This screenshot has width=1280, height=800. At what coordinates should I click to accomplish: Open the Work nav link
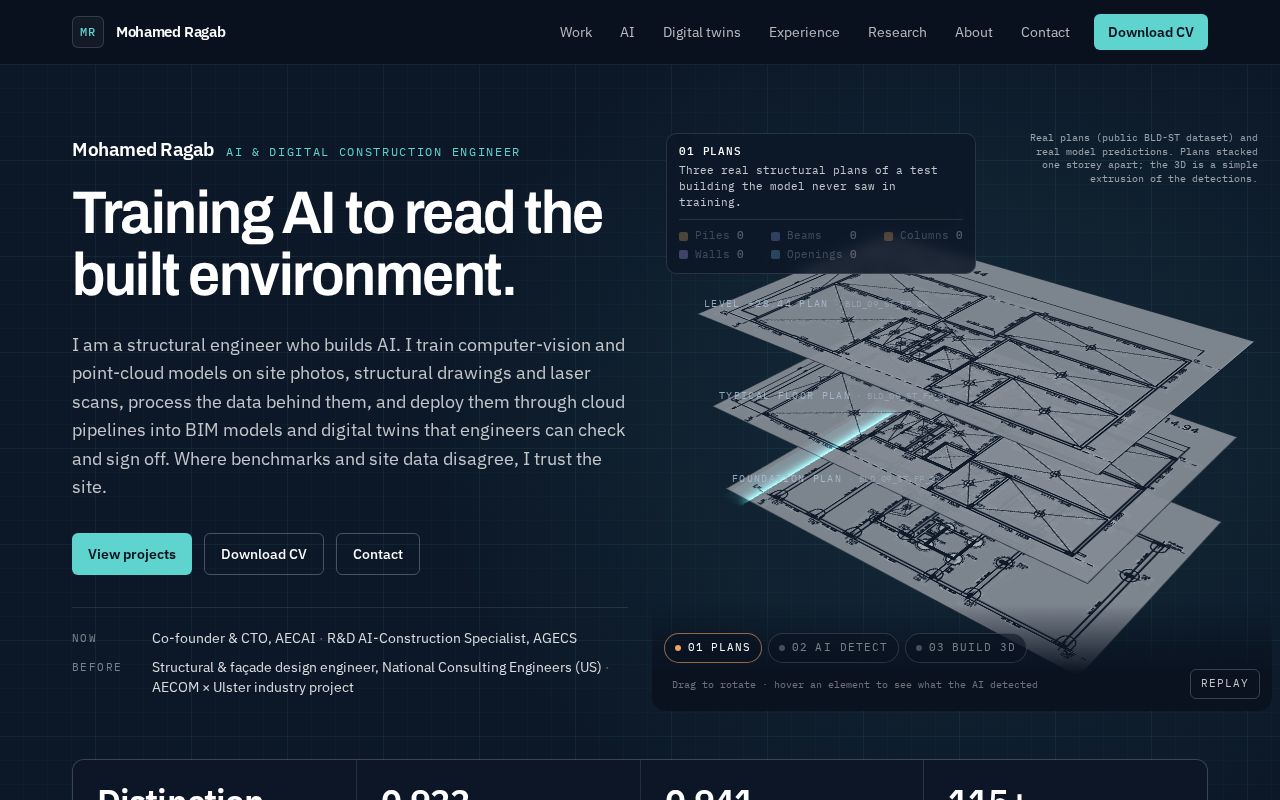coord(576,32)
